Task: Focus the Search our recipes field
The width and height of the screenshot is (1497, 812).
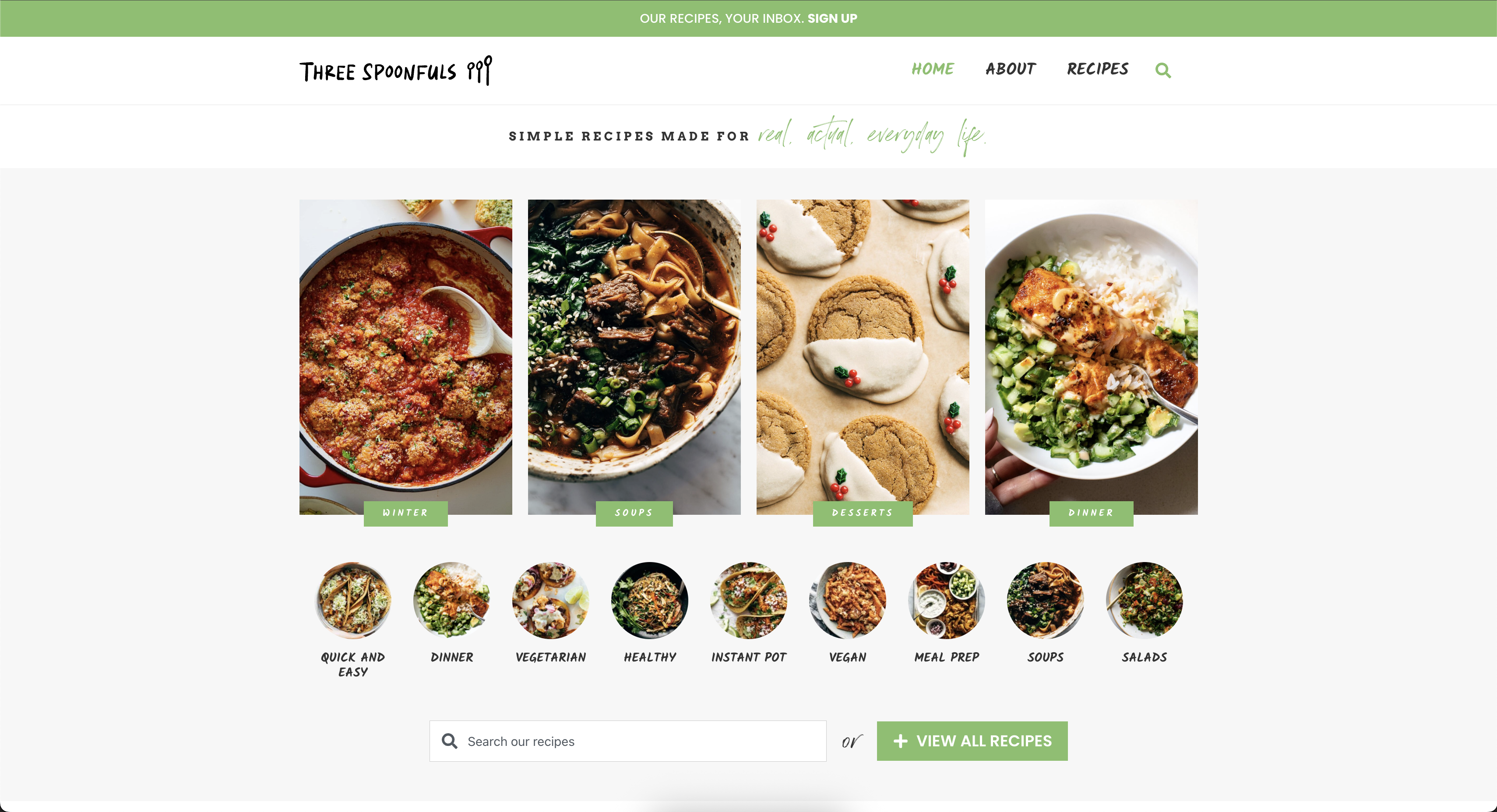Action: coord(627,741)
